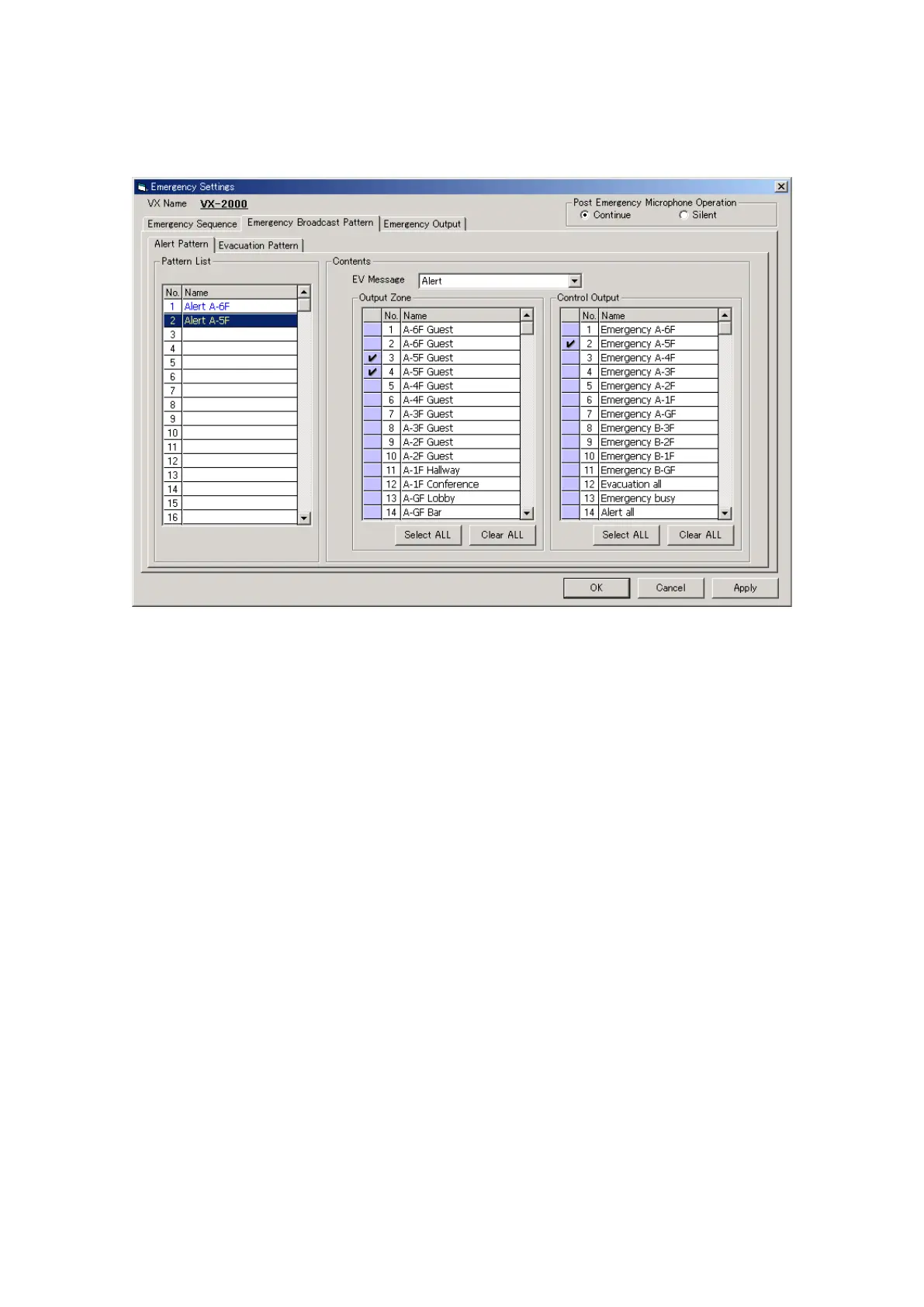Uncheck control output Emergency A-5F

(x=570, y=344)
